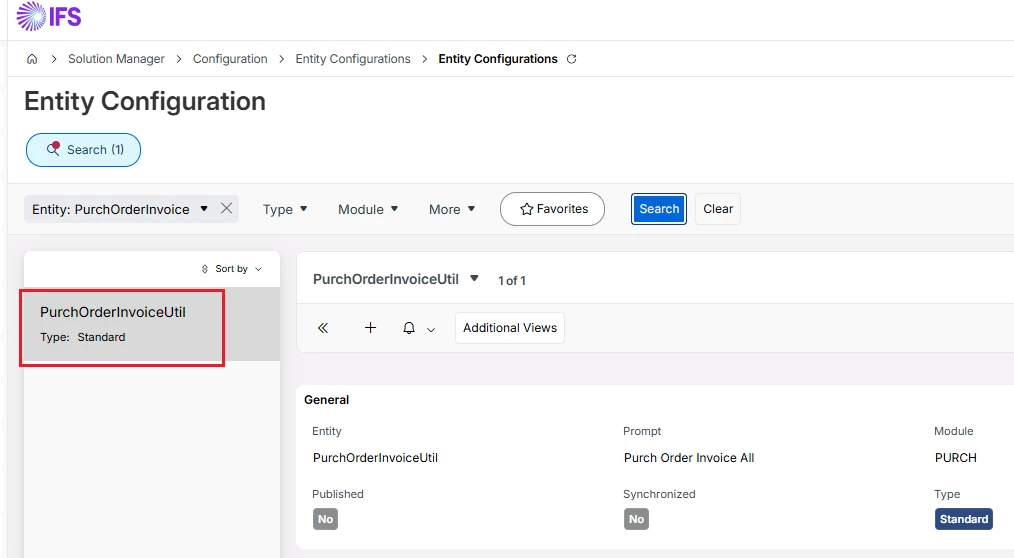Navigate to Solution Manager breadcrumb
The height and width of the screenshot is (558, 1014).
[116, 59]
